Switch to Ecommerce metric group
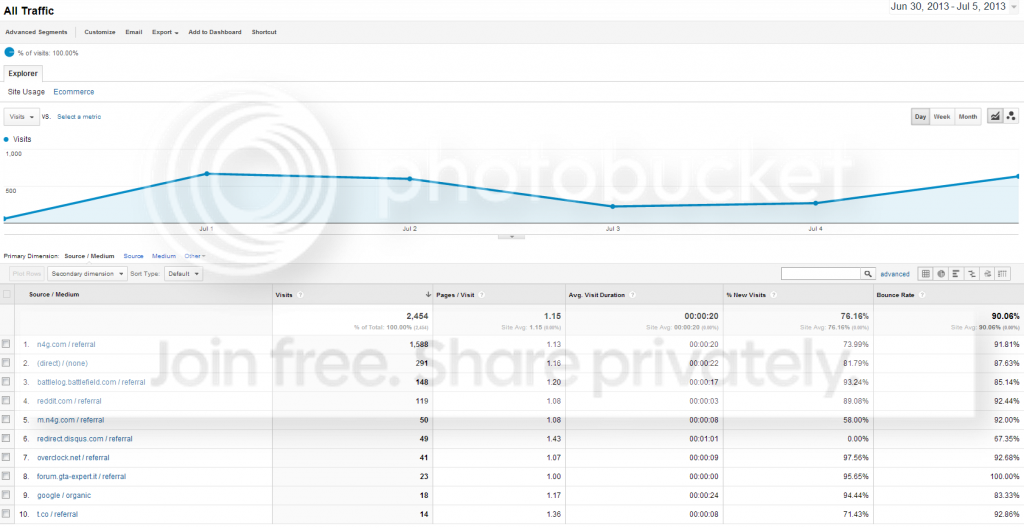1024x528 pixels. (x=74, y=92)
